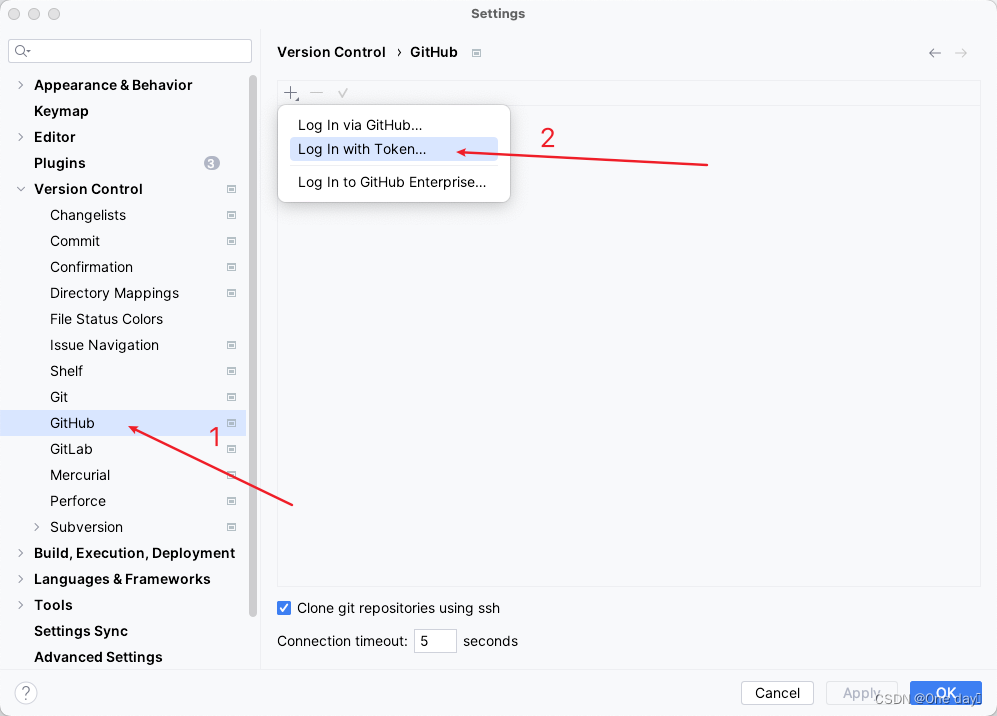Choose Log In to GitHub Enterprise
The width and height of the screenshot is (997, 716).
point(394,182)
